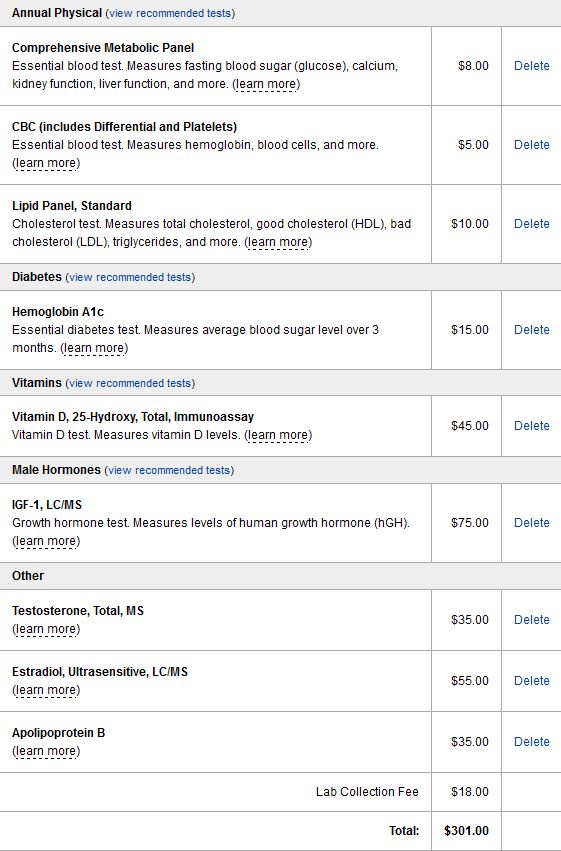Click learn more for Vitamin D test
Screen dimensions: 561x851
pos(278,435)
